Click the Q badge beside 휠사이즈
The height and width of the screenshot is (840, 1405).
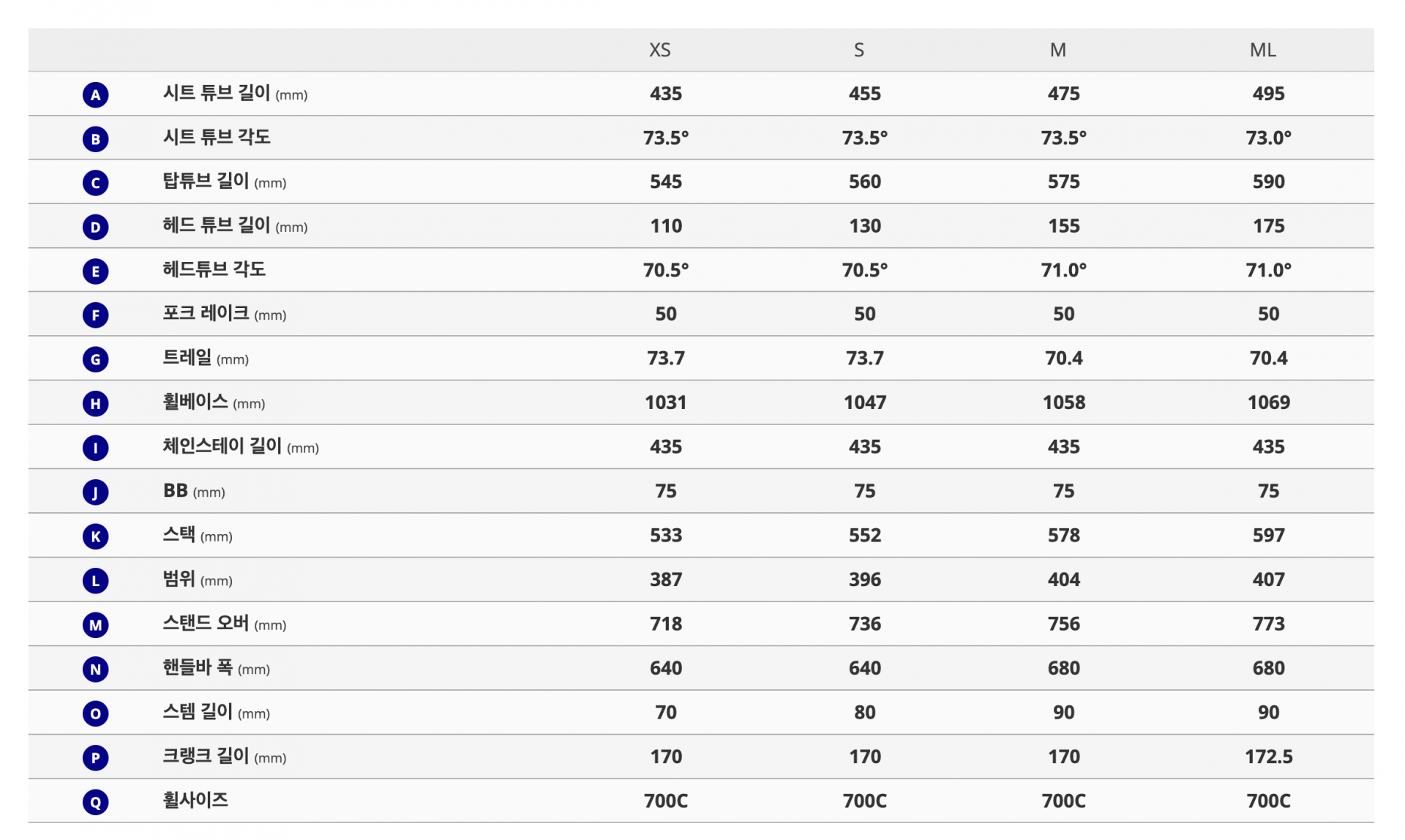pyautogui.click(x=95, y=802)
